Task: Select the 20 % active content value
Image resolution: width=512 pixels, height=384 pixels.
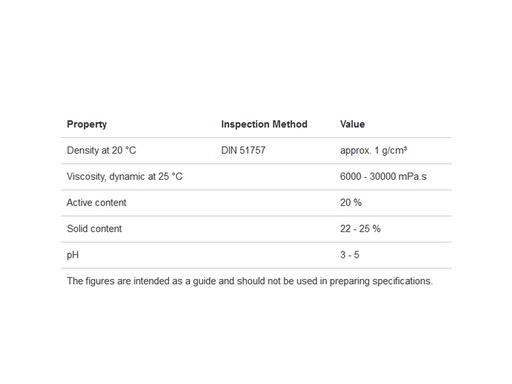Action: pos(351,203)
